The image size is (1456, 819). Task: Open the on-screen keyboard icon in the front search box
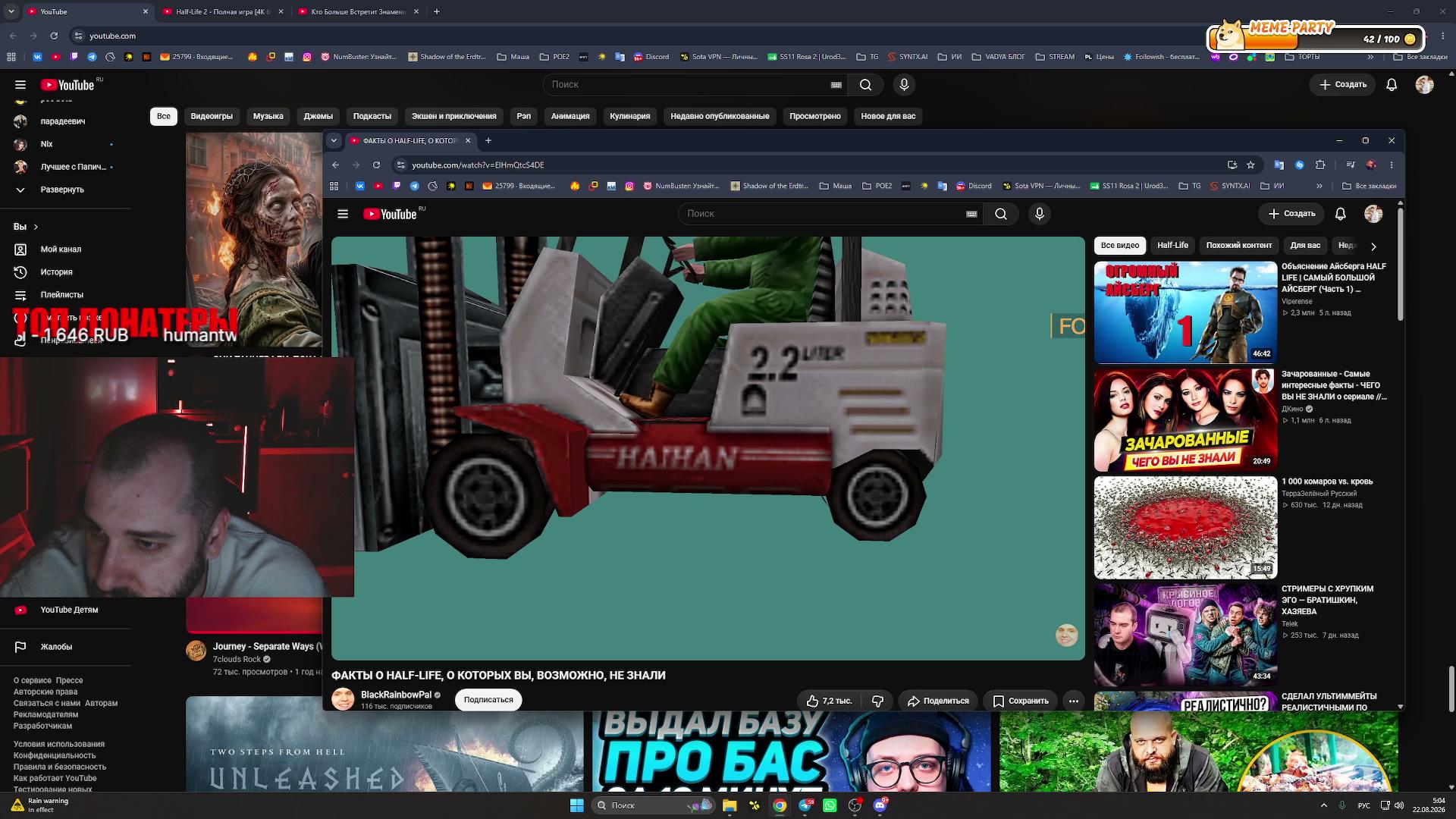971,214
